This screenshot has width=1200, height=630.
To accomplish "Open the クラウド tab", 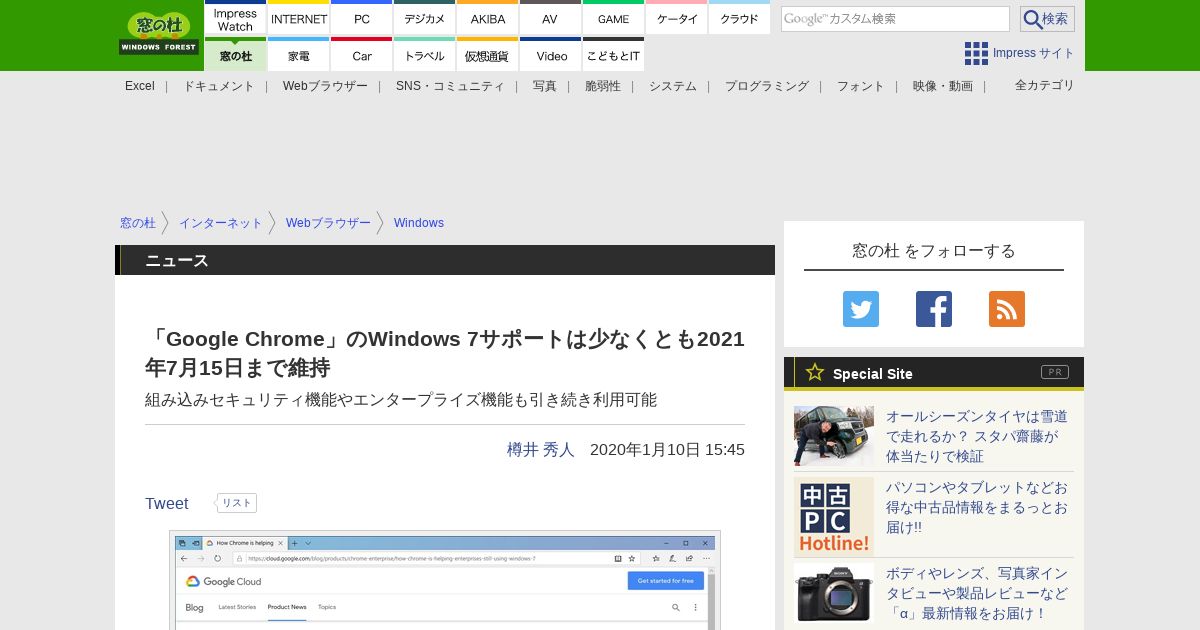I will (x=739, y=19).
